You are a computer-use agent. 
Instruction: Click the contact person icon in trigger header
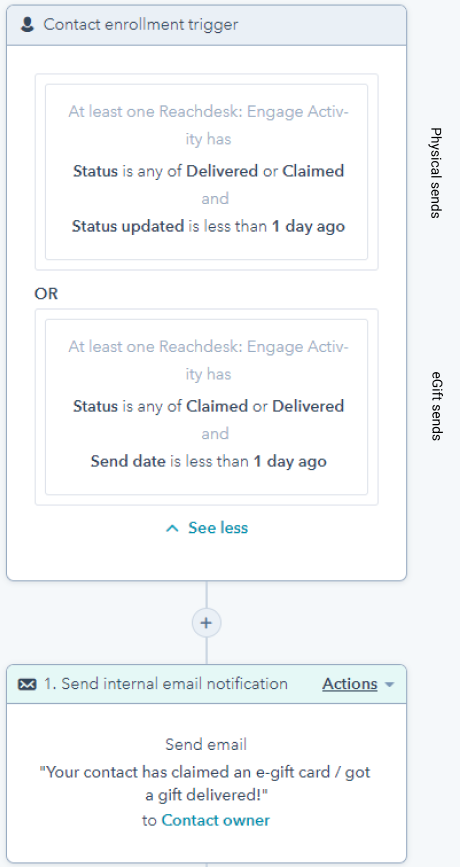click(x=27, y=25)
